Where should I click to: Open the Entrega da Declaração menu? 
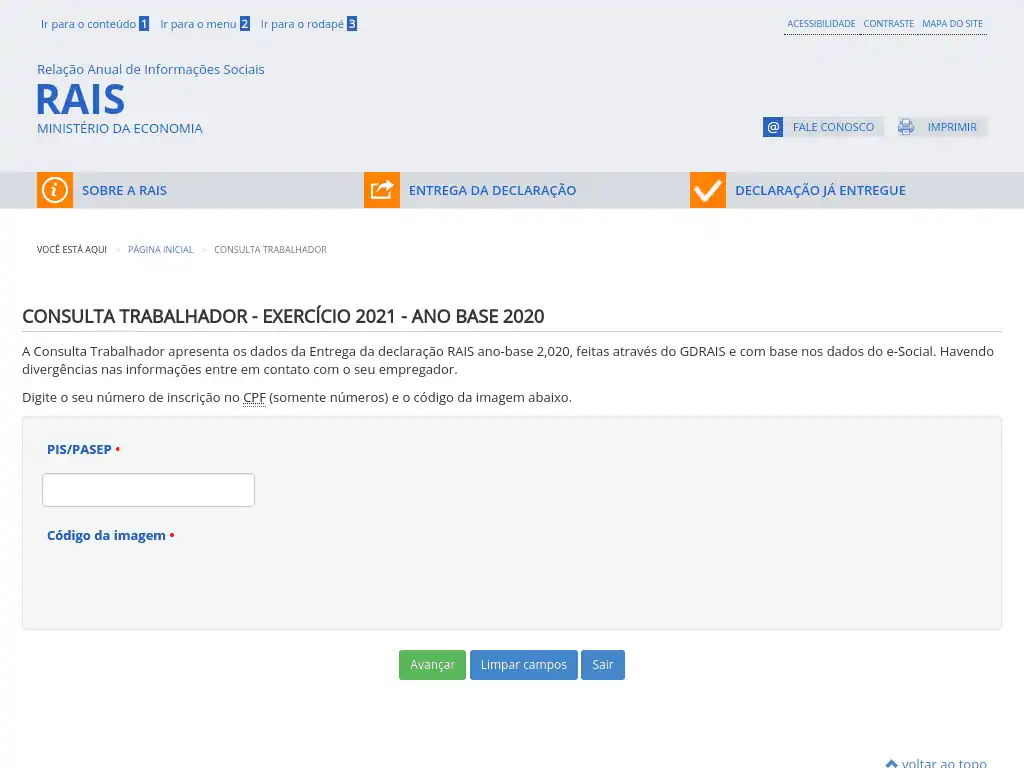pos(492,190)
